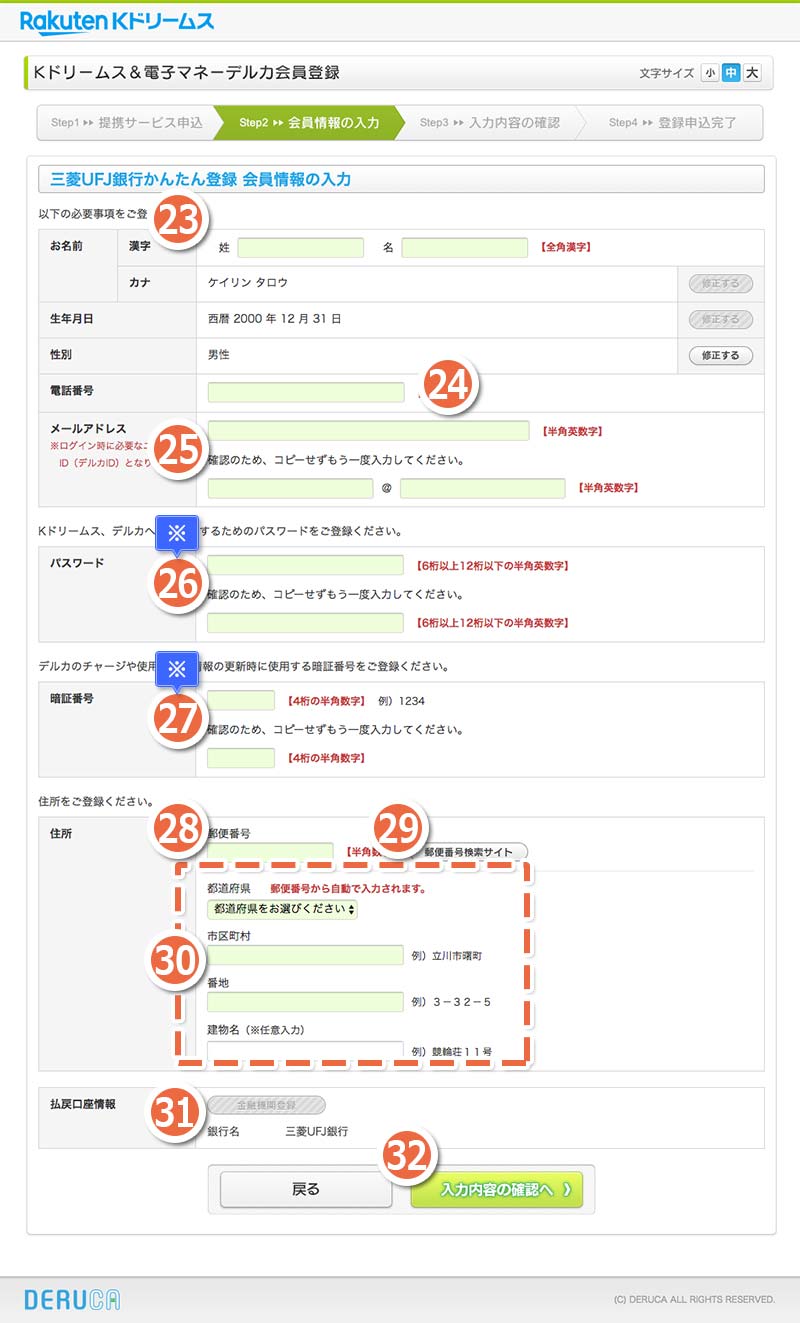The height and width of the screenshot is (1323, 800).
Task: Set font size to 大
Action: [752, 73]
